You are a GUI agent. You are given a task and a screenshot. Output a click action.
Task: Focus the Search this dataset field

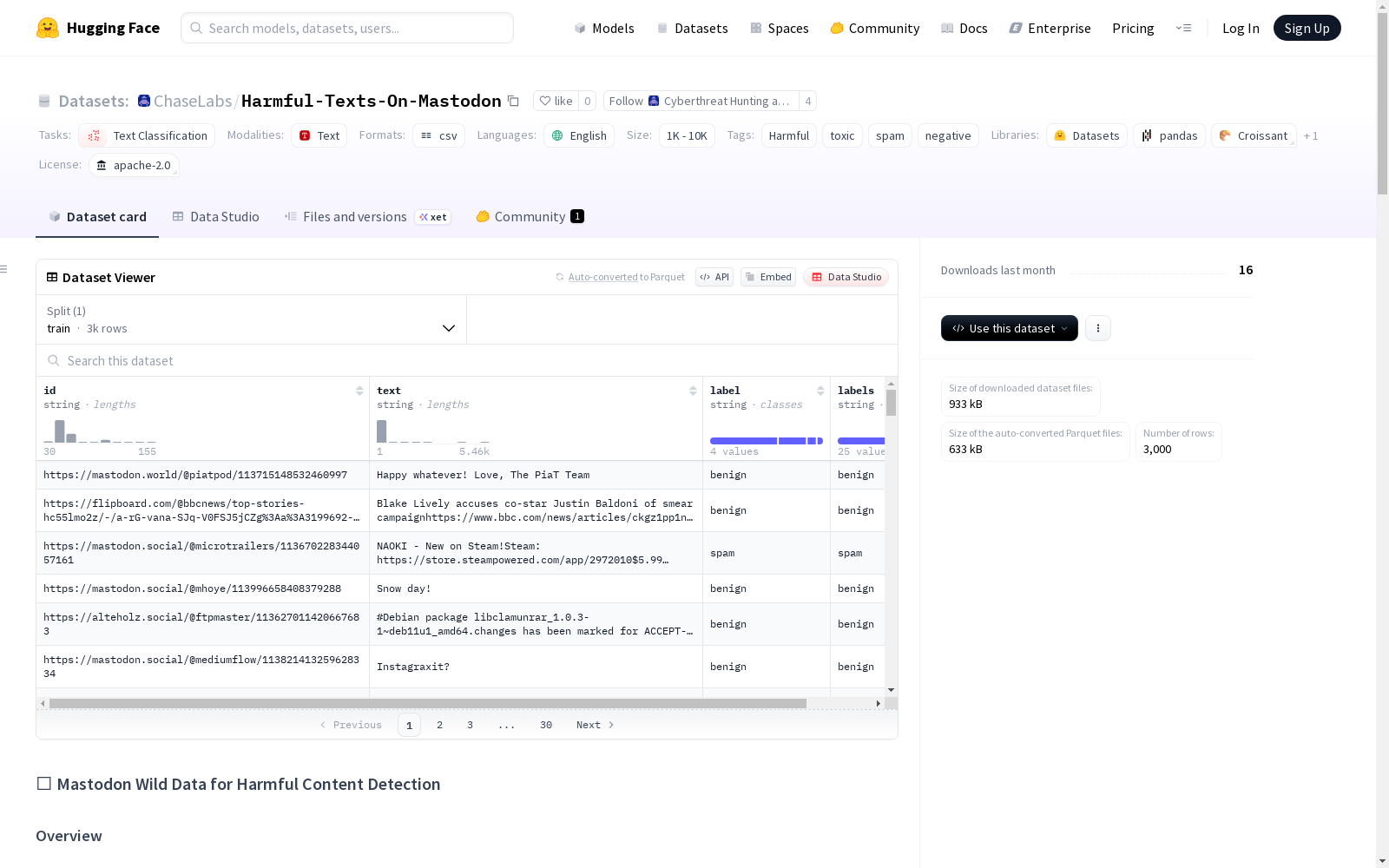[x=467, y=360]
